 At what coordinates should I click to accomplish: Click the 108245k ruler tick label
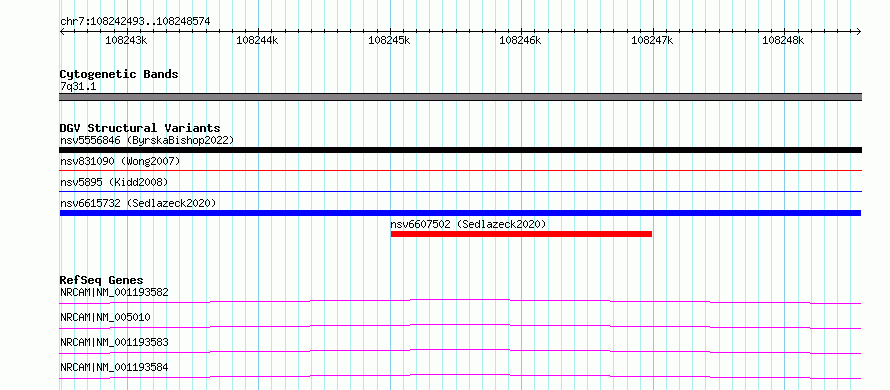[389, 40]
